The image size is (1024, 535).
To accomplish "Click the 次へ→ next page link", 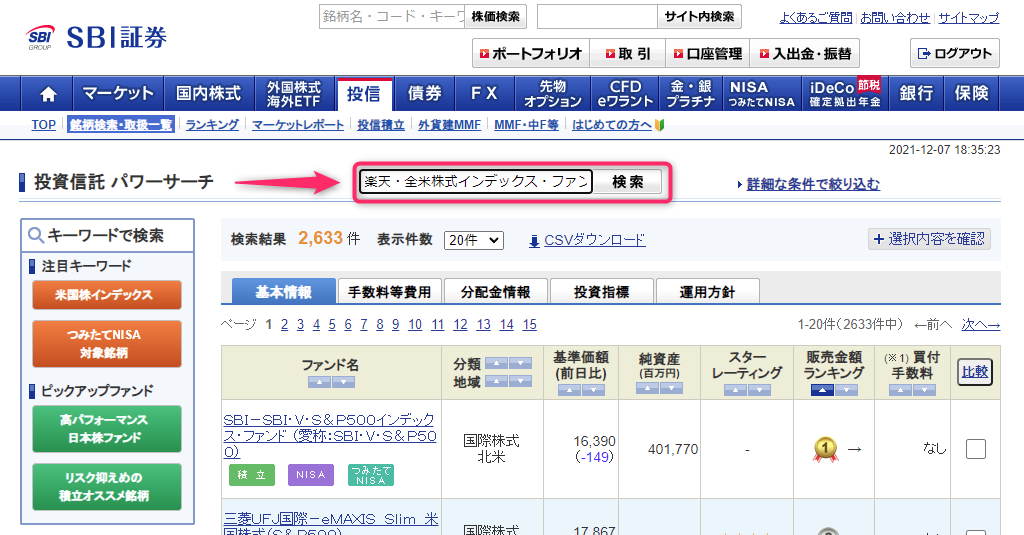I will click(980, 325).
